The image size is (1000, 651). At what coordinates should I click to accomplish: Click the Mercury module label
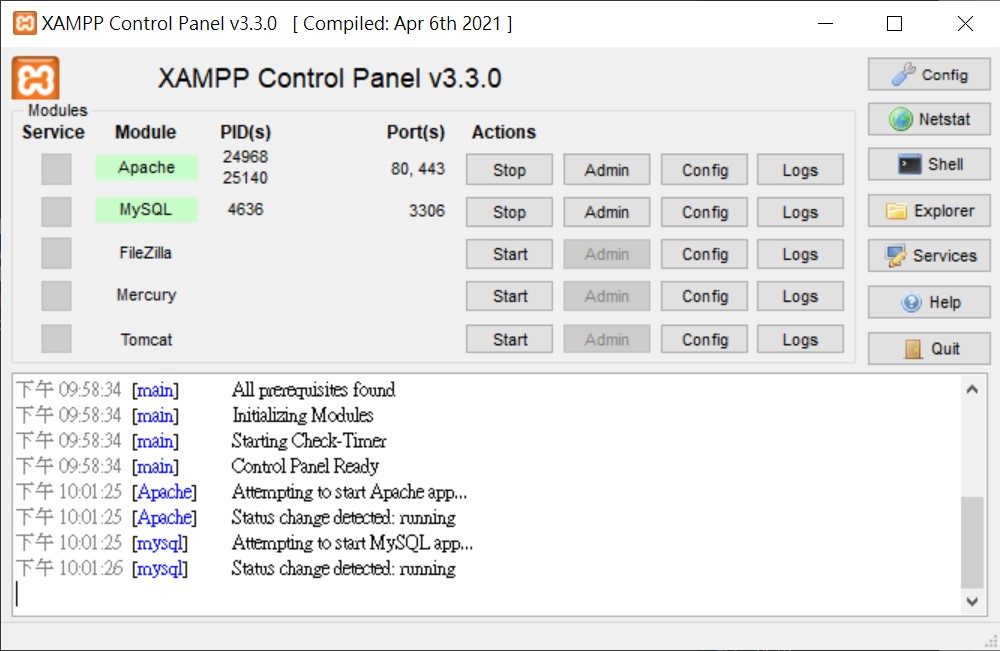click(146, 295)
